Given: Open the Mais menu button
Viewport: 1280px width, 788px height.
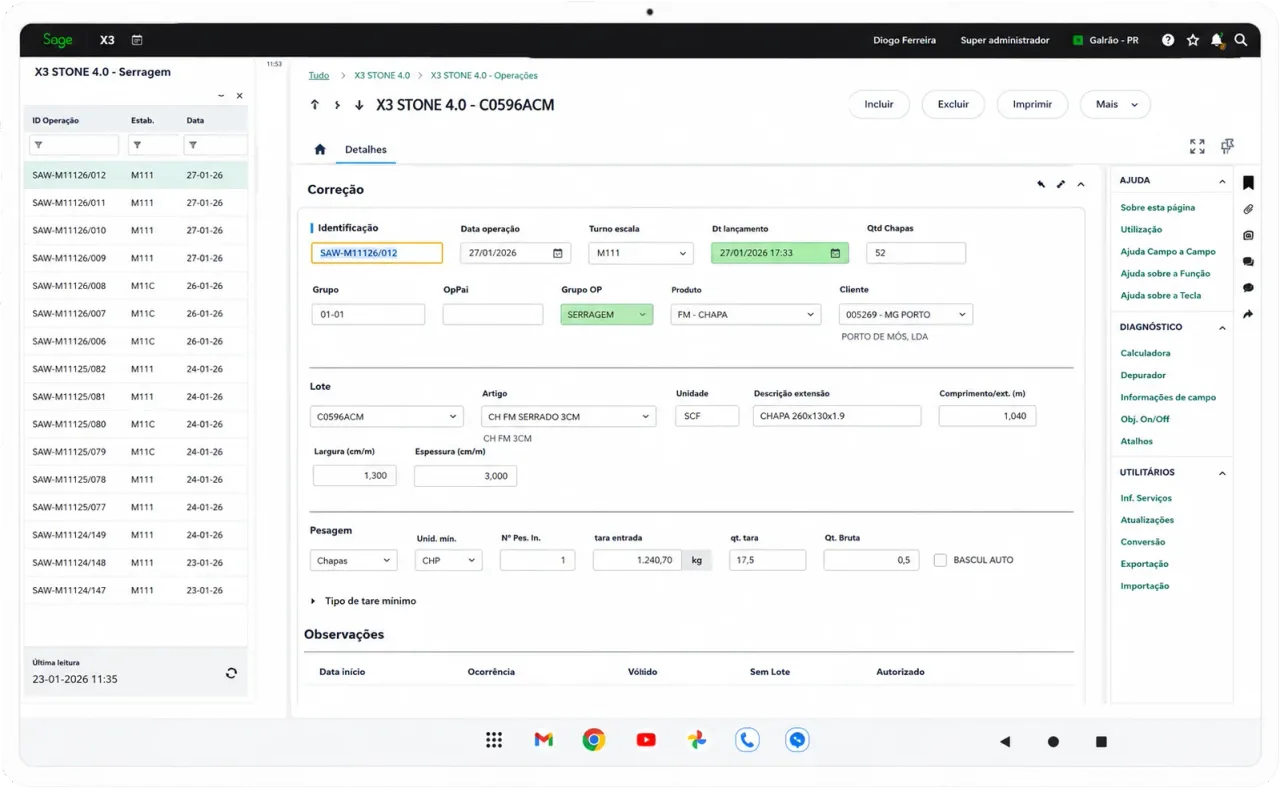Looking at the screenshot, I should tap(1116, 104).
